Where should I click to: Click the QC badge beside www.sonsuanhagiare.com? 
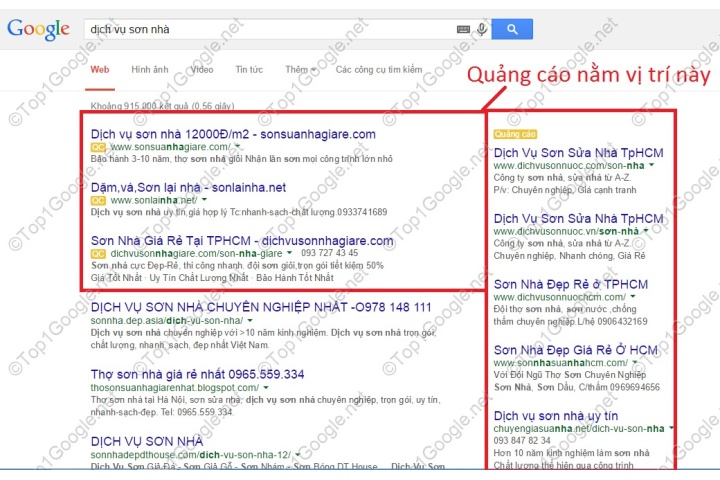point(98,147)
